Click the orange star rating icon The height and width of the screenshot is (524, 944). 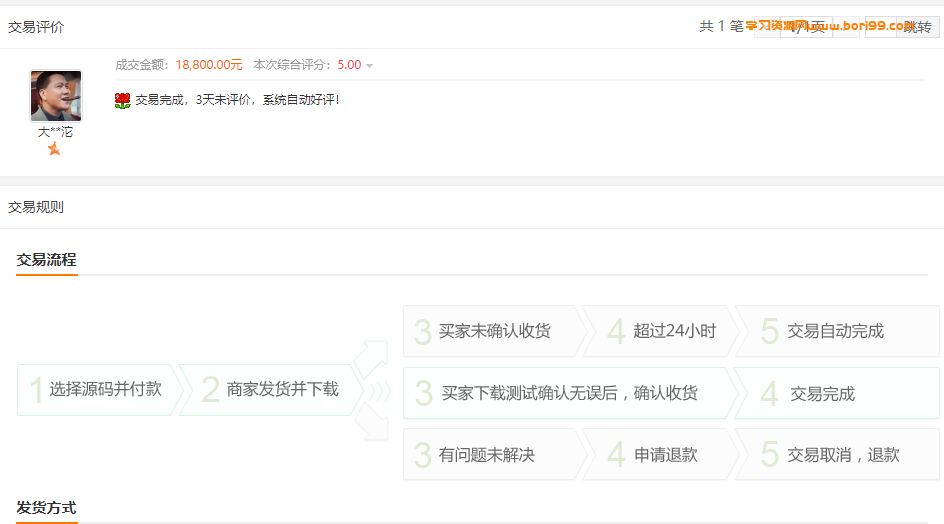54,149
